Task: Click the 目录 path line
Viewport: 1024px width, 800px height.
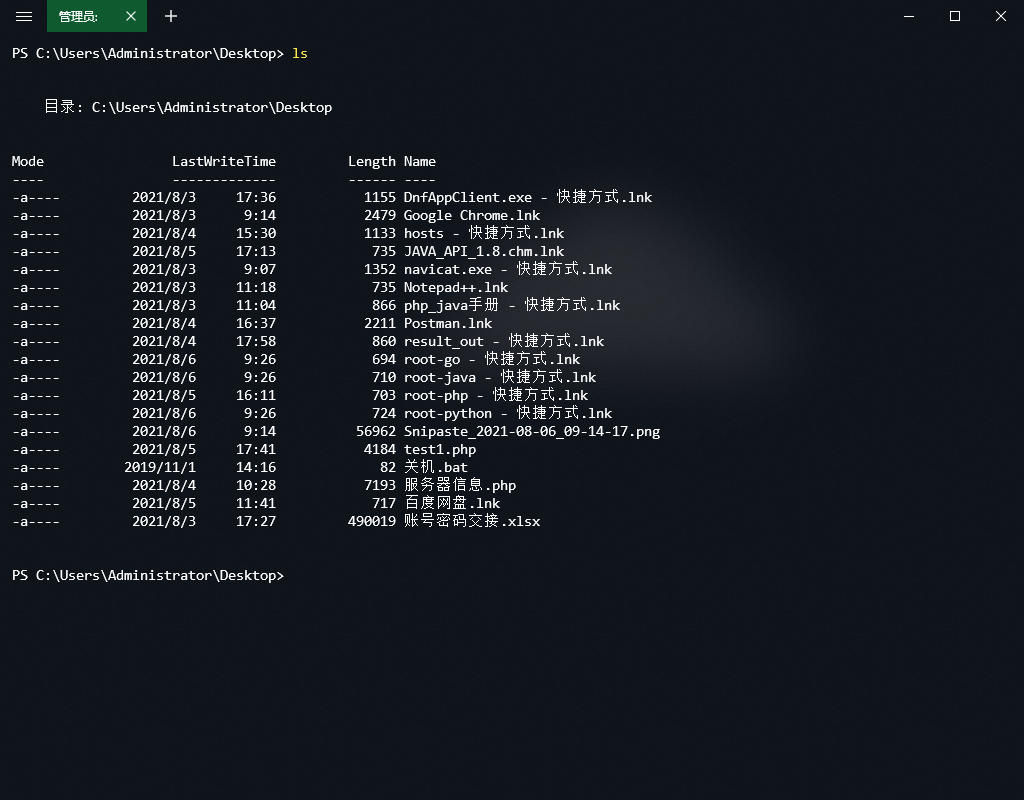Action: coord(188,107)
